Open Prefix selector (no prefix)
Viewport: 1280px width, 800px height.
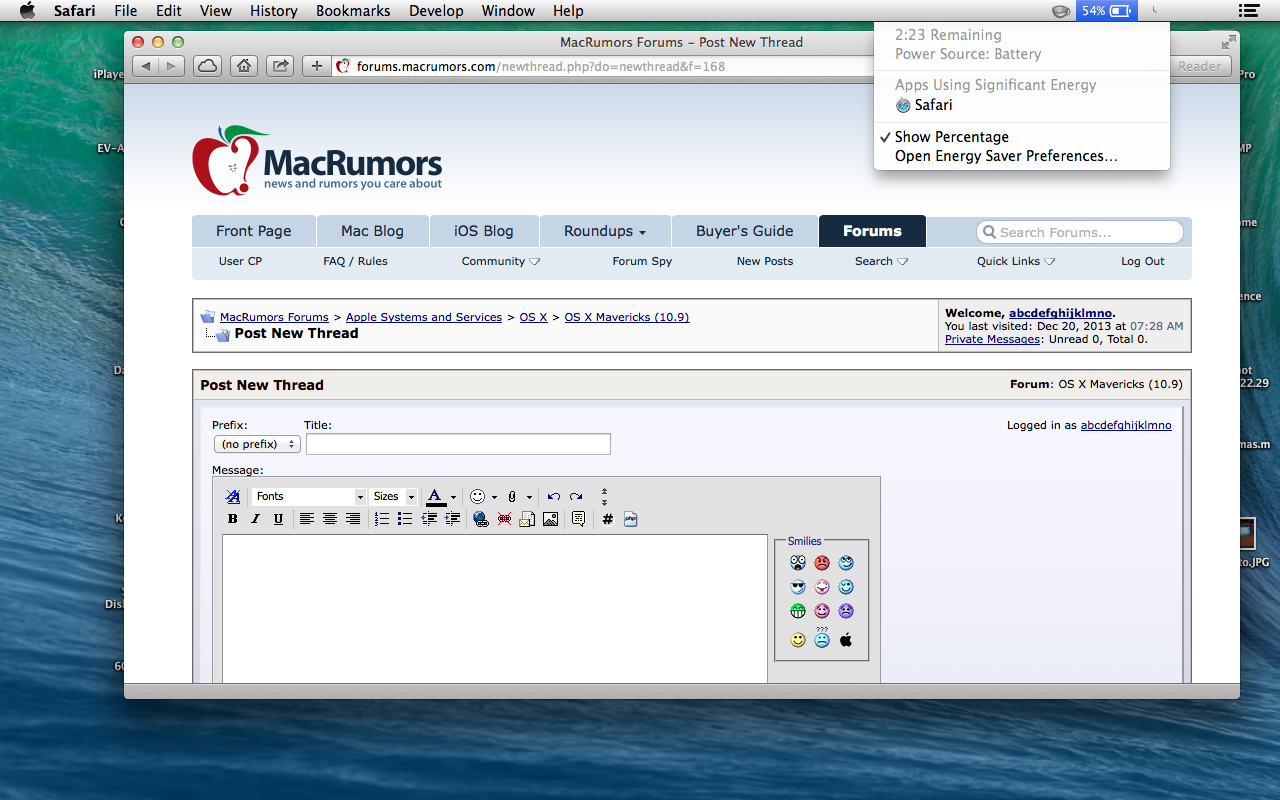coord(257,444)
